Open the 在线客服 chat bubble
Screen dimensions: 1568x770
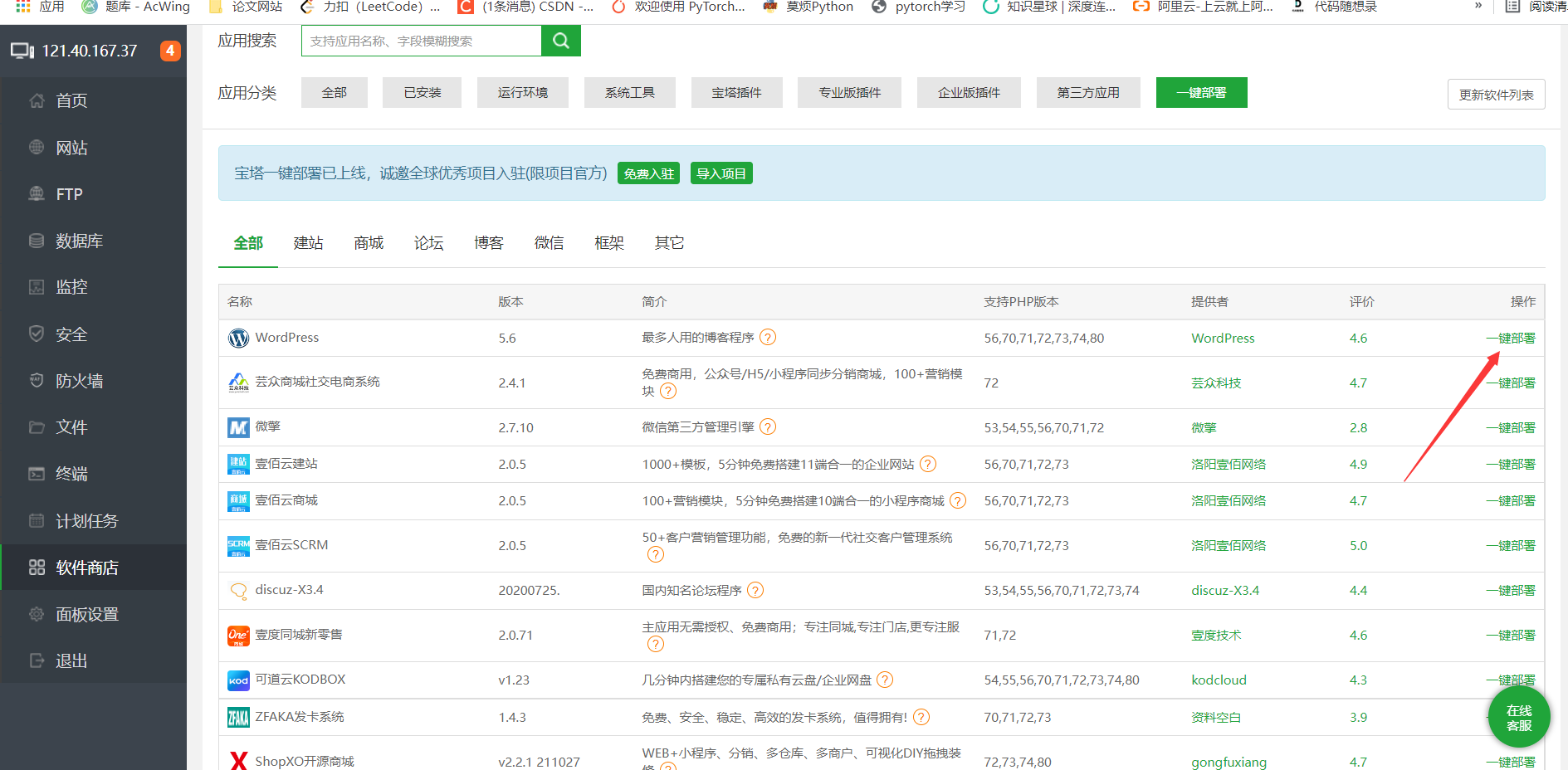[x=1519, y=718]
